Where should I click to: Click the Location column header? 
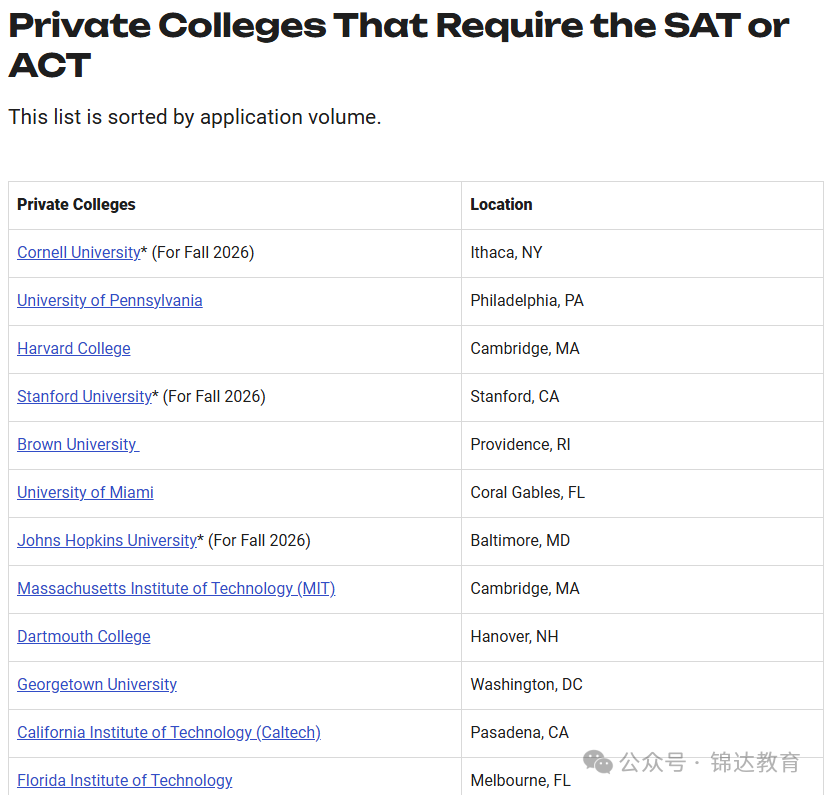(x=501, y=205)
